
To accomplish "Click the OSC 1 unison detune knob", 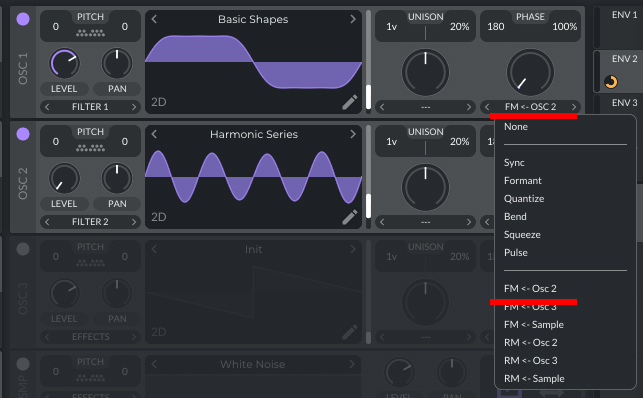I will 425,72.
